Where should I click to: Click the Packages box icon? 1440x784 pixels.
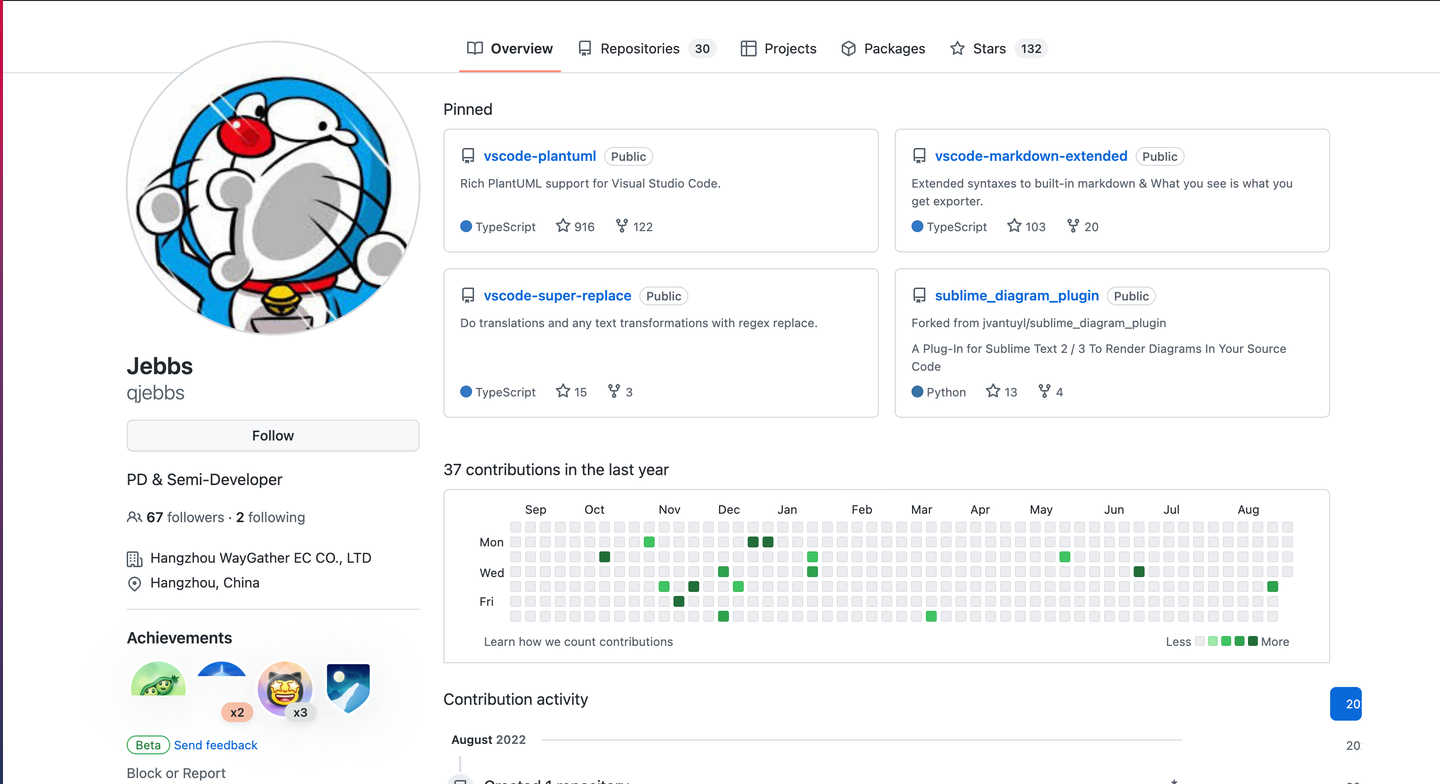(x=848, y=48)
